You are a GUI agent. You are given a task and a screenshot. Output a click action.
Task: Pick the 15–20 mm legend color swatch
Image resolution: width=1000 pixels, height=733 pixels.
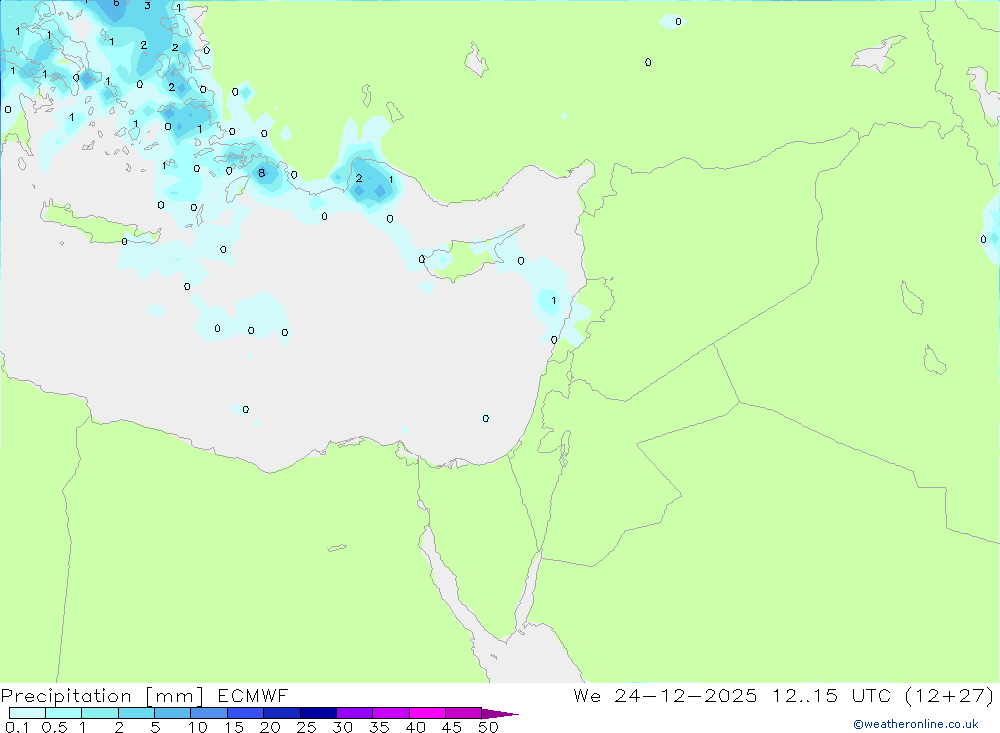pos(246,713)
